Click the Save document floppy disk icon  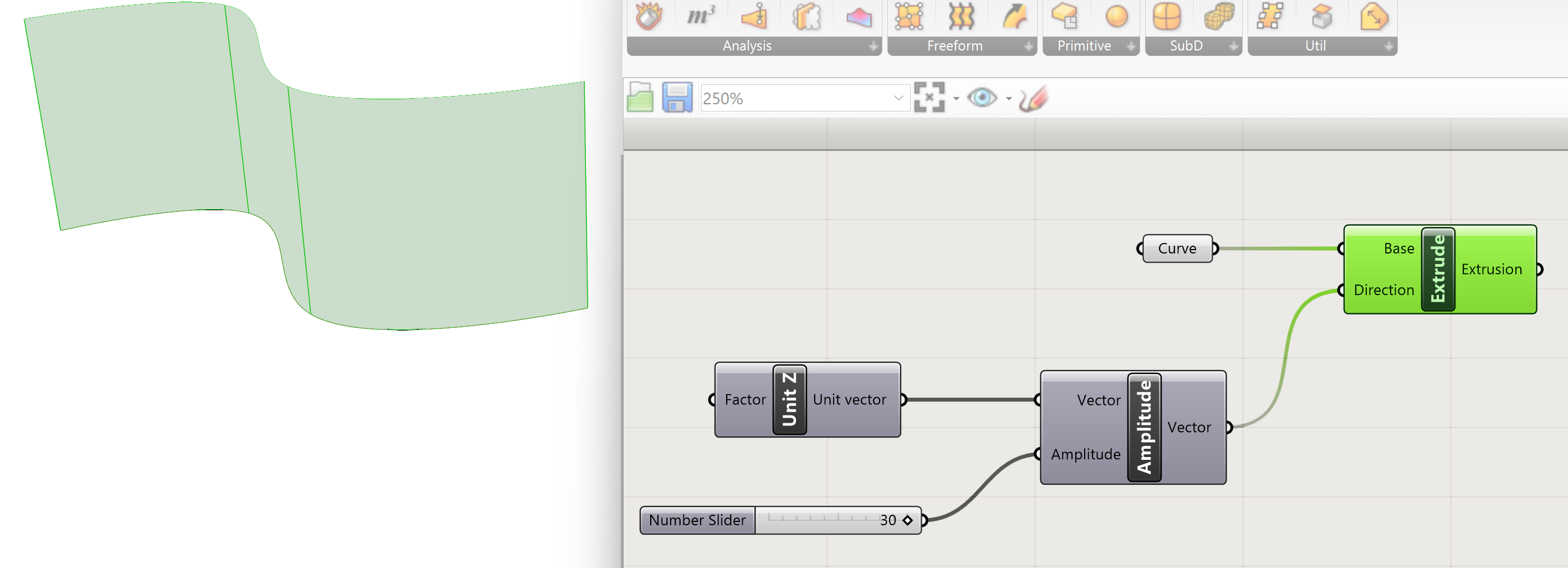(x=676, y=98)
